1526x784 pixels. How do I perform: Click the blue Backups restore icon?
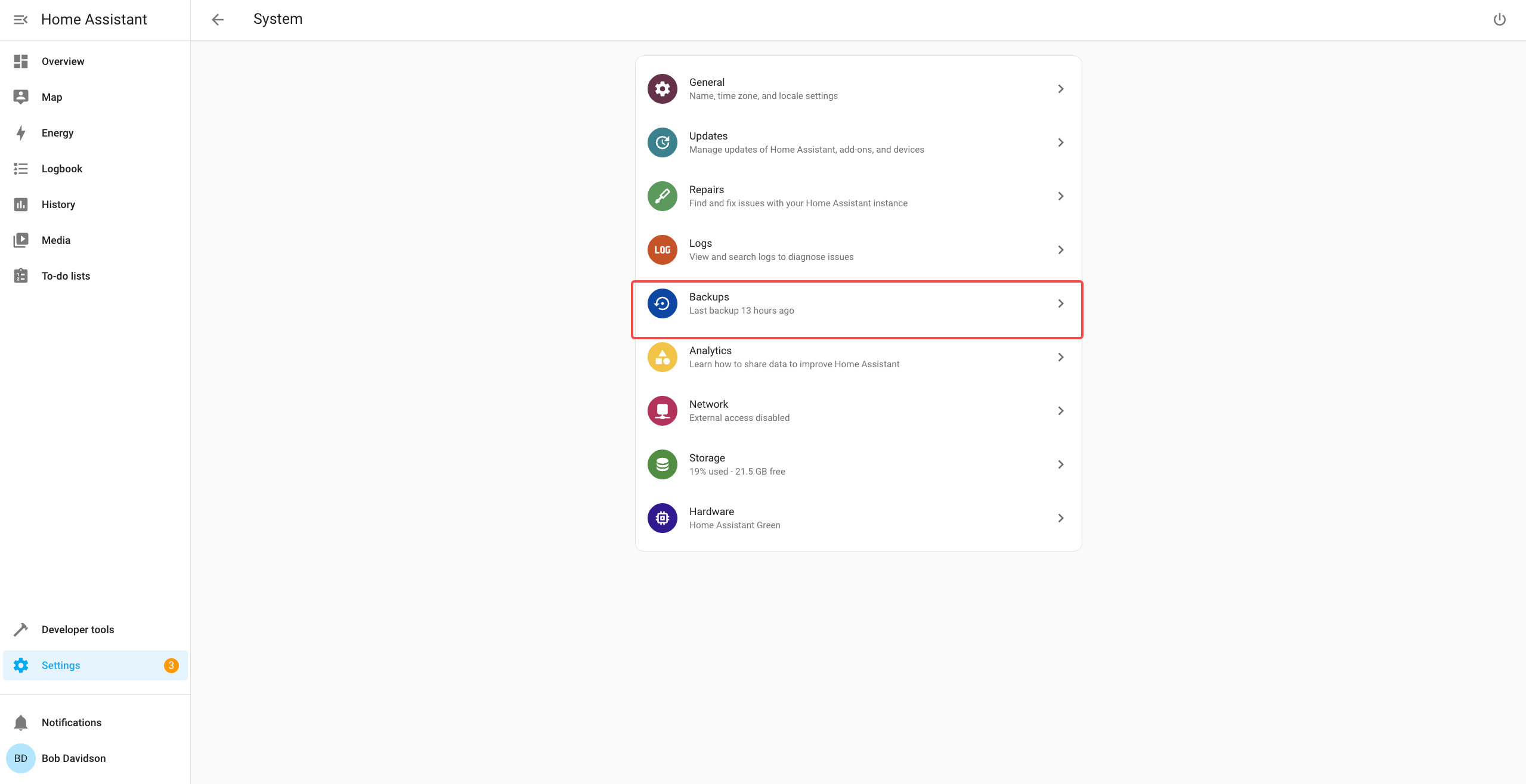(x=663, y=303)
